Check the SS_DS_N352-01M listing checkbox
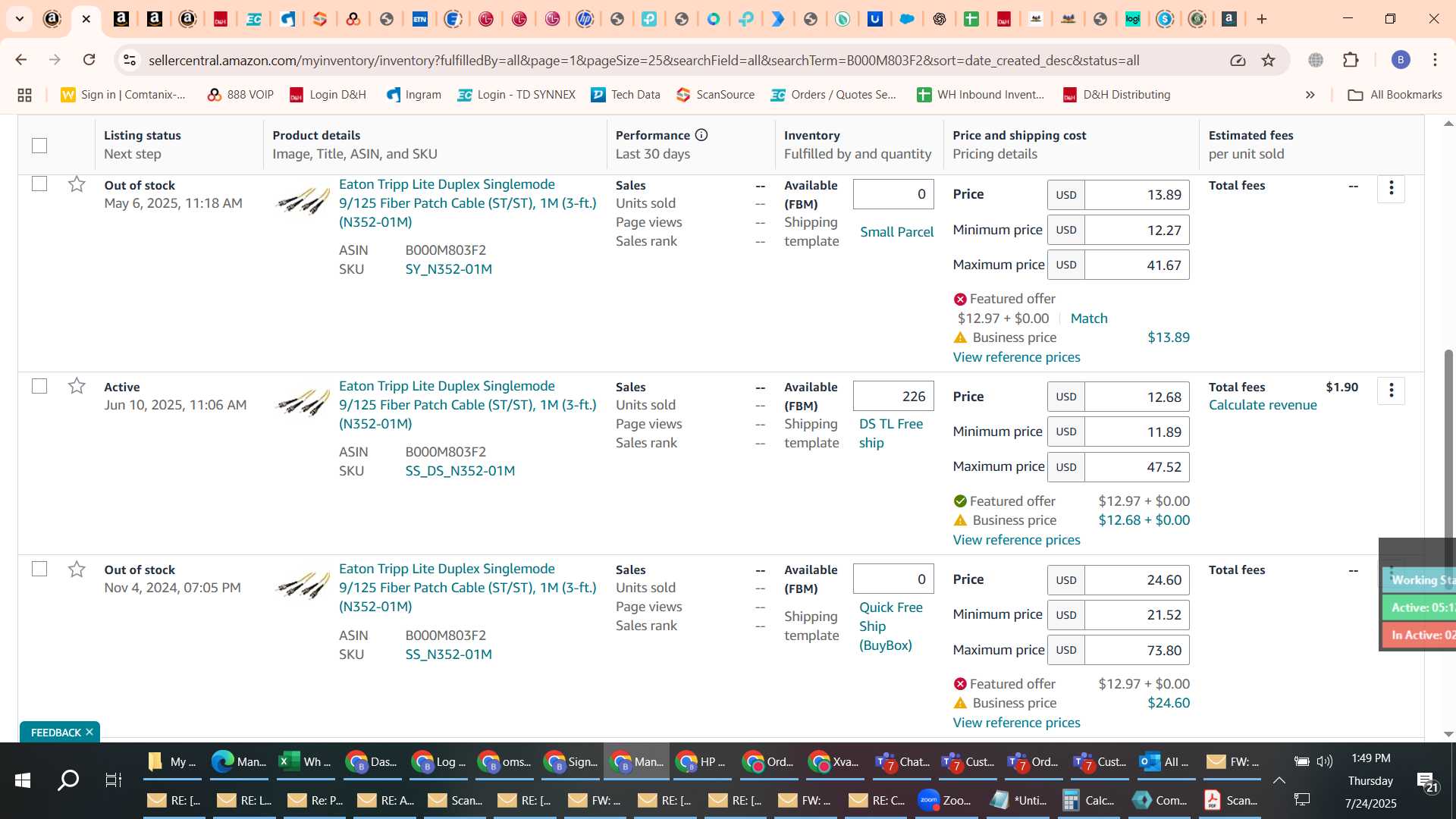The width and height of the screenshot is (1456, 819). coord(39,386)
